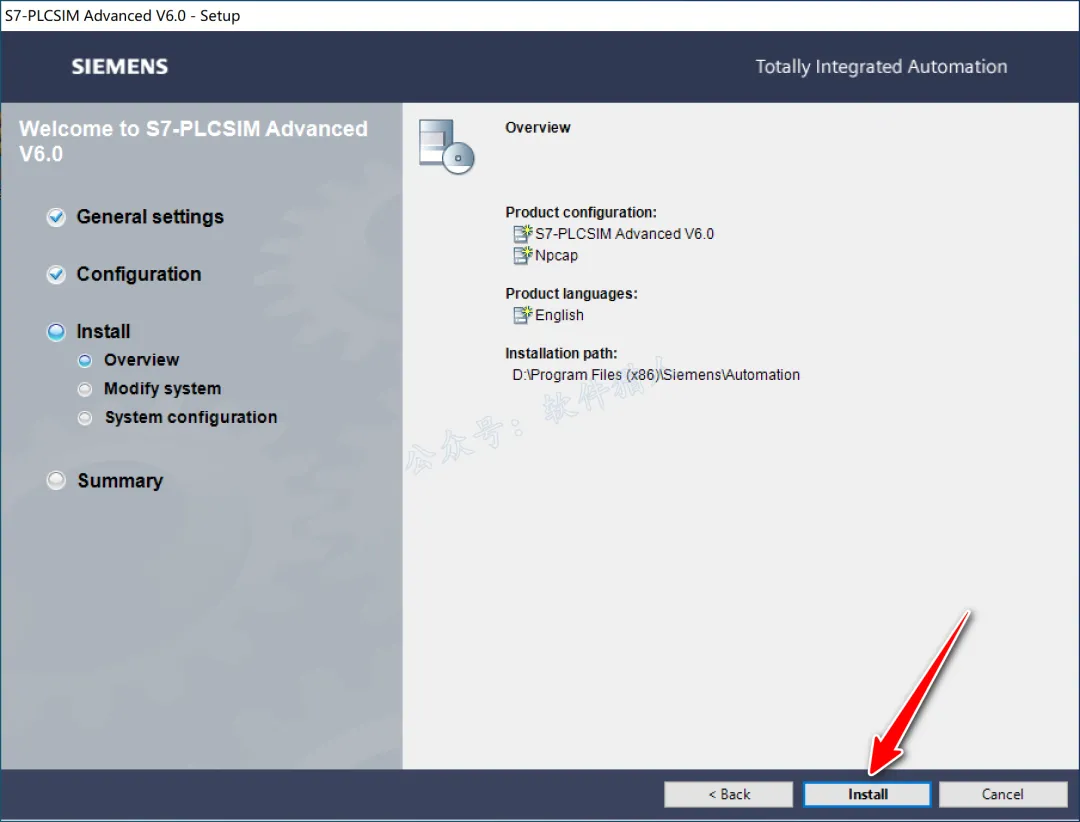Go back with the < Back button
The width and height of the screenshot is (1080, 822).
[x=728, y=794]
